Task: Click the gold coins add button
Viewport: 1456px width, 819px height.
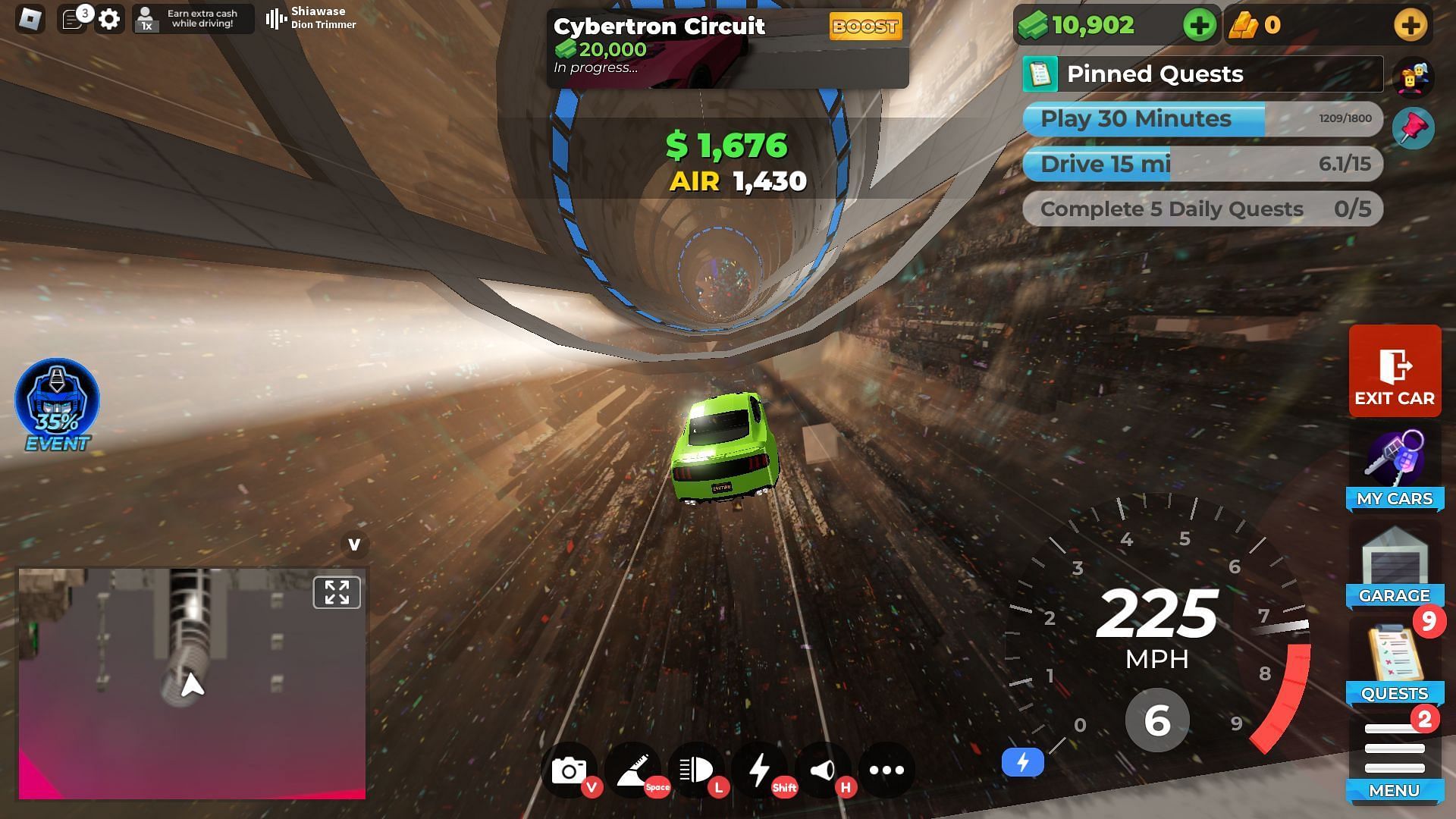Action: 1416,24
